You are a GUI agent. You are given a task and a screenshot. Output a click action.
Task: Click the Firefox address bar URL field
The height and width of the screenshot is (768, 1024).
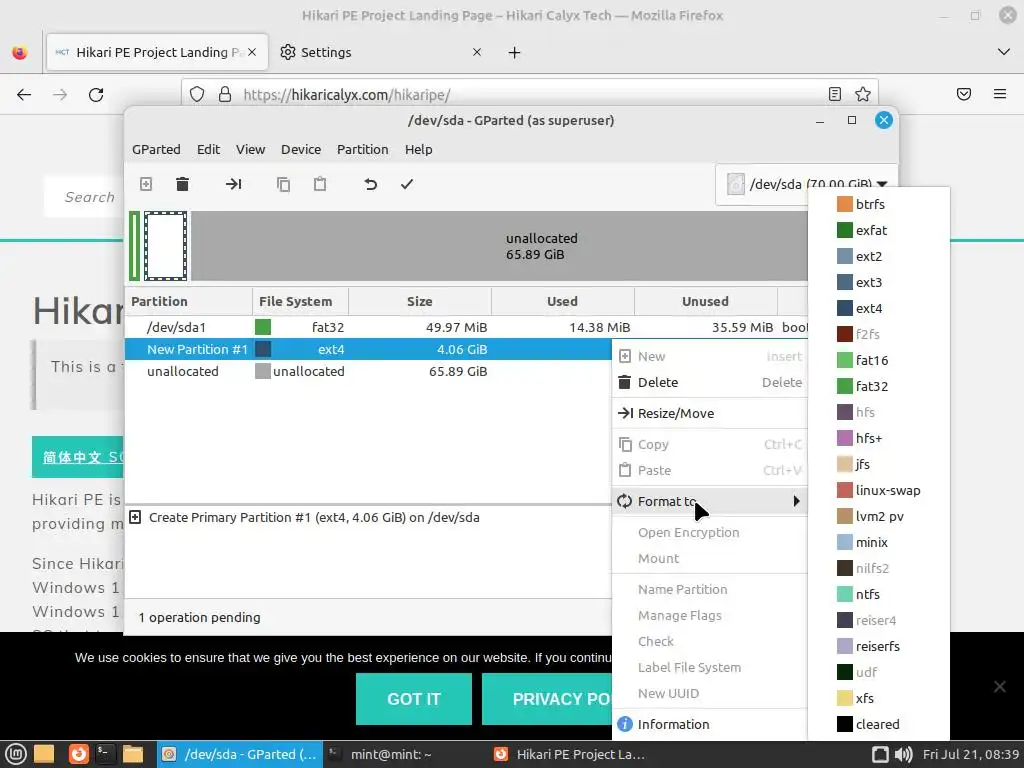[x=529, y=95]
